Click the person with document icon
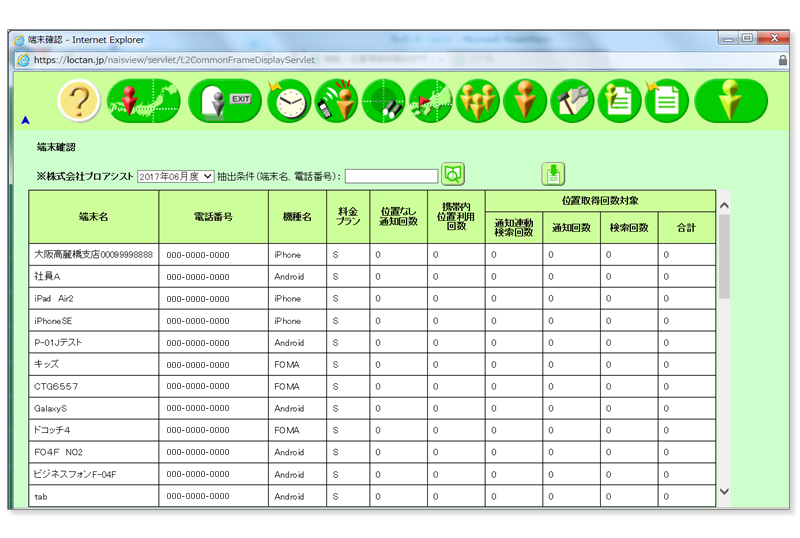The width and height of the screenshot is (800, 538). [x=619, y=101]
